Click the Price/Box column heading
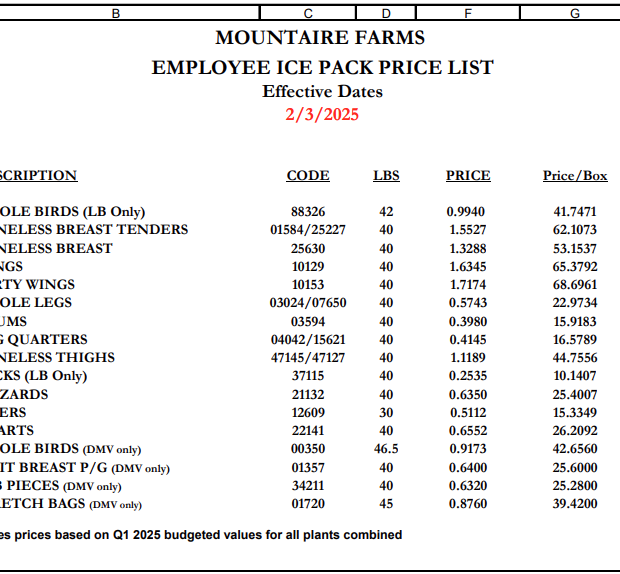 575,176
